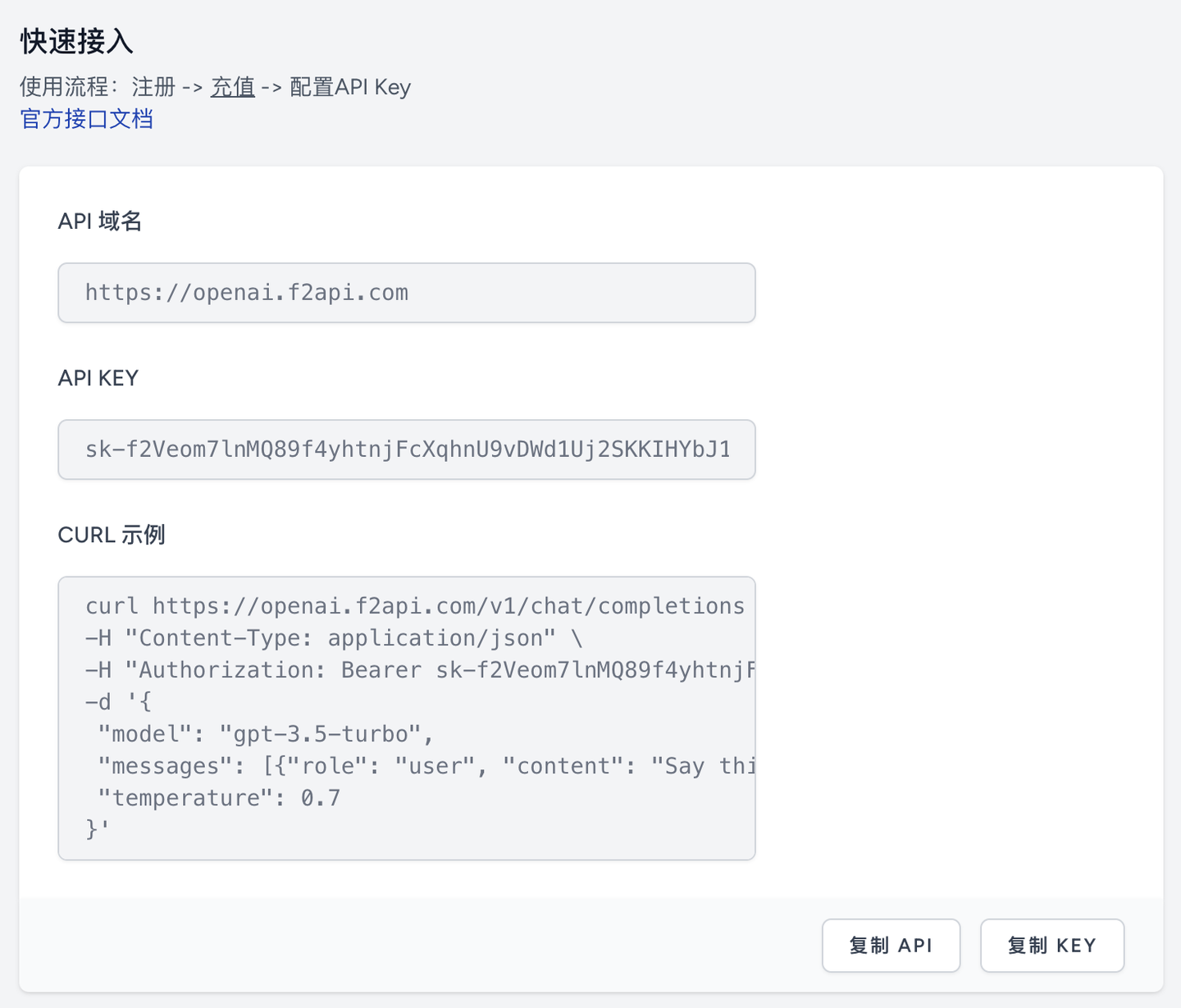Select the API domain field

tap(407, 293)
